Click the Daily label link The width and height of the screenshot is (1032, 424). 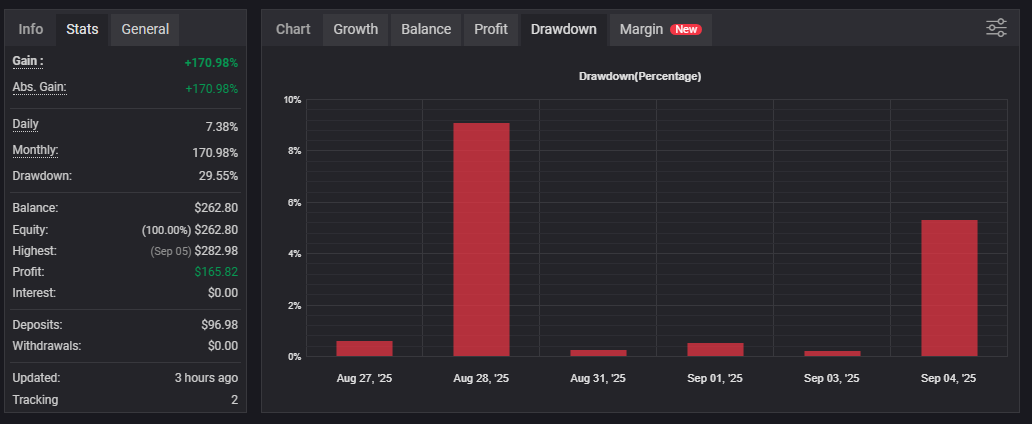[25, 124]
